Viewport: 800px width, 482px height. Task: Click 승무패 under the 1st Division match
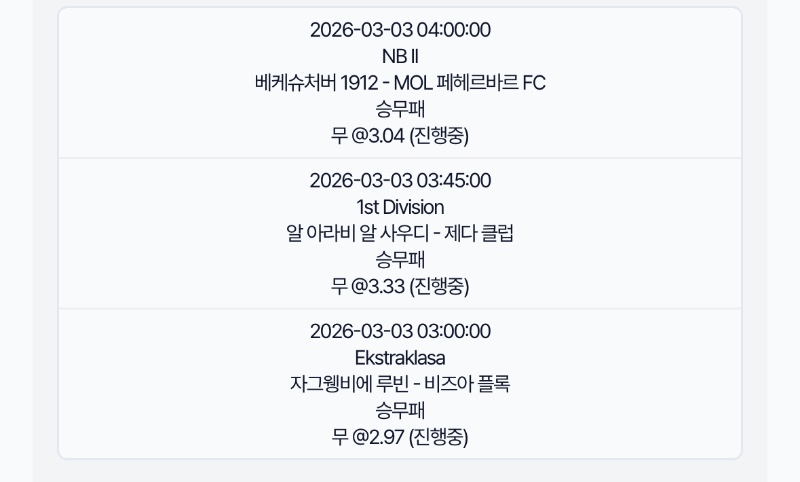click(x=400, y=260)
